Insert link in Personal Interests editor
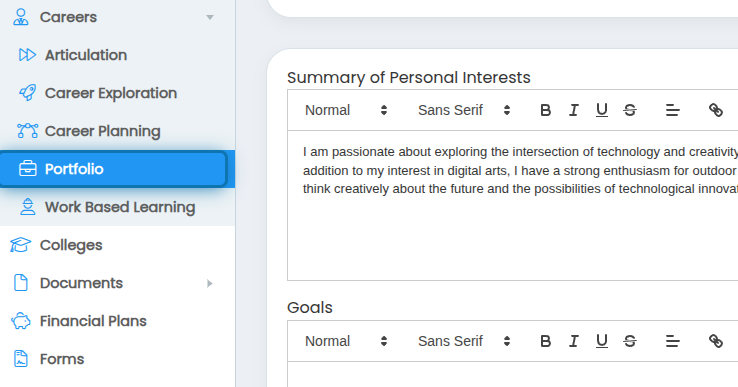The image size is (738, 387). tap(715, 110)
